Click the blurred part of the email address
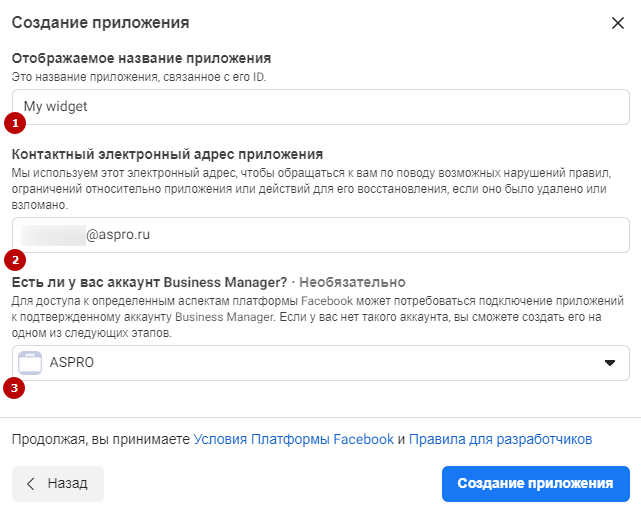Screen dimensions: 641x505 (53, 235)
